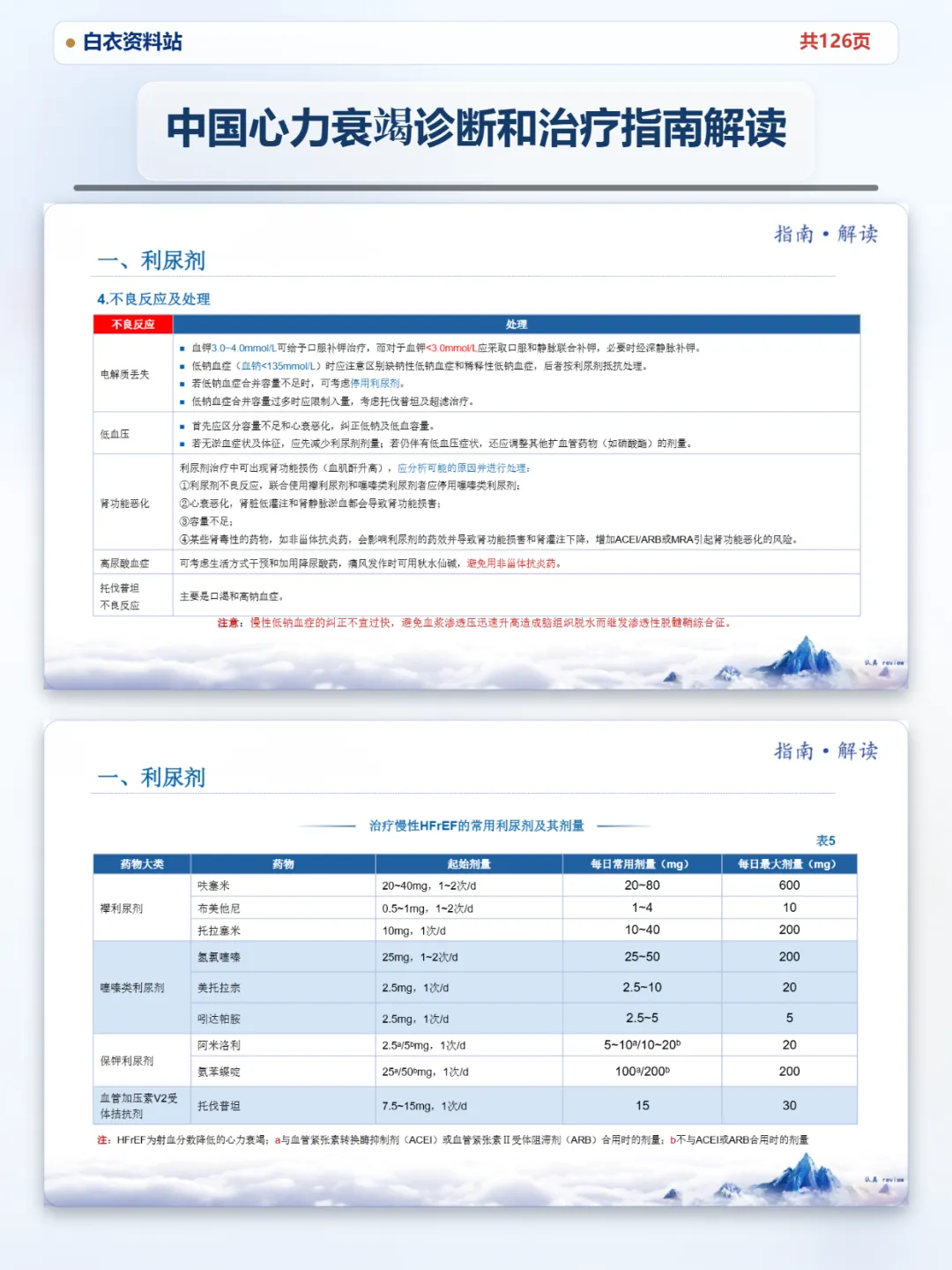This screenshot has height=1270, width=952.
Task: Click the drug name 托拉塞米
Action: (219, 930)
